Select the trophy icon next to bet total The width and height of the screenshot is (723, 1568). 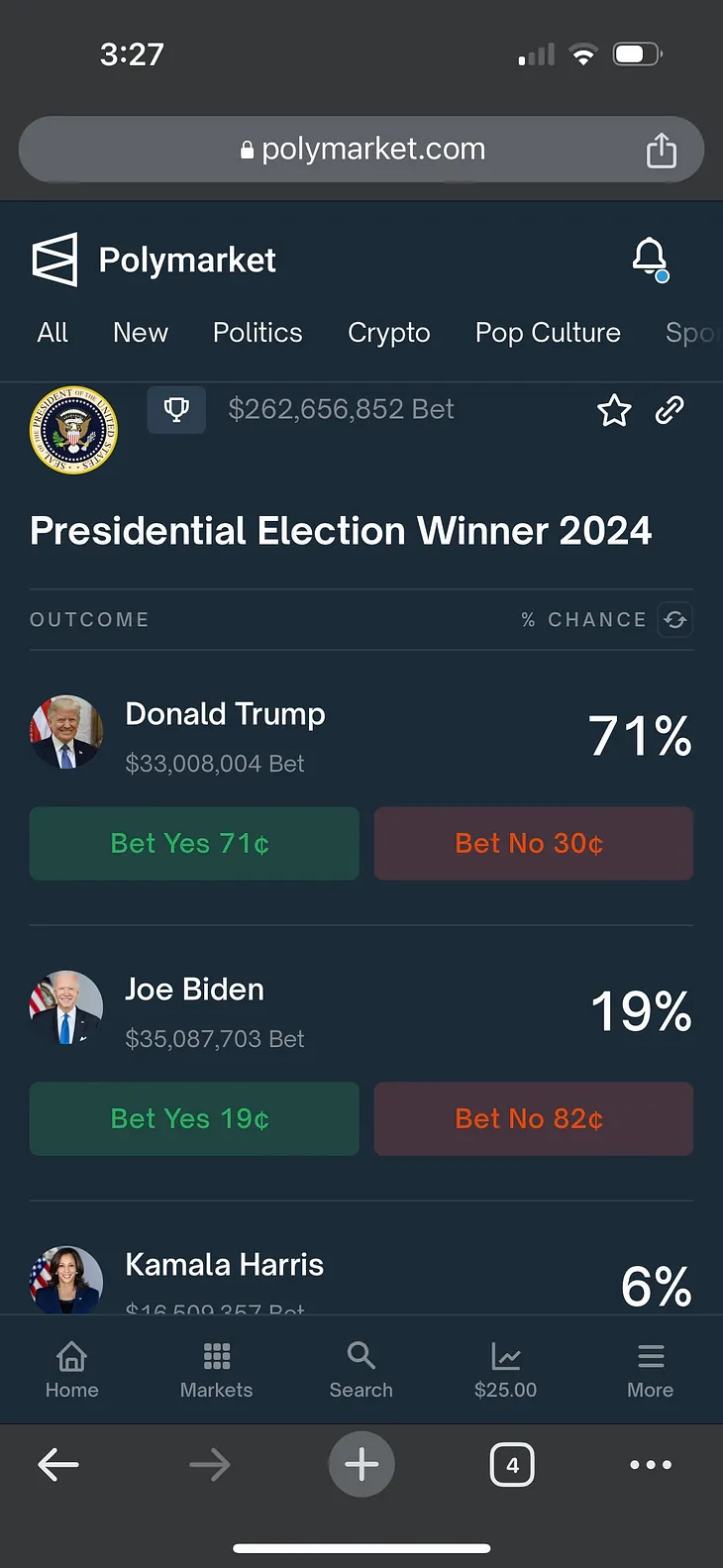click(176, 409)
